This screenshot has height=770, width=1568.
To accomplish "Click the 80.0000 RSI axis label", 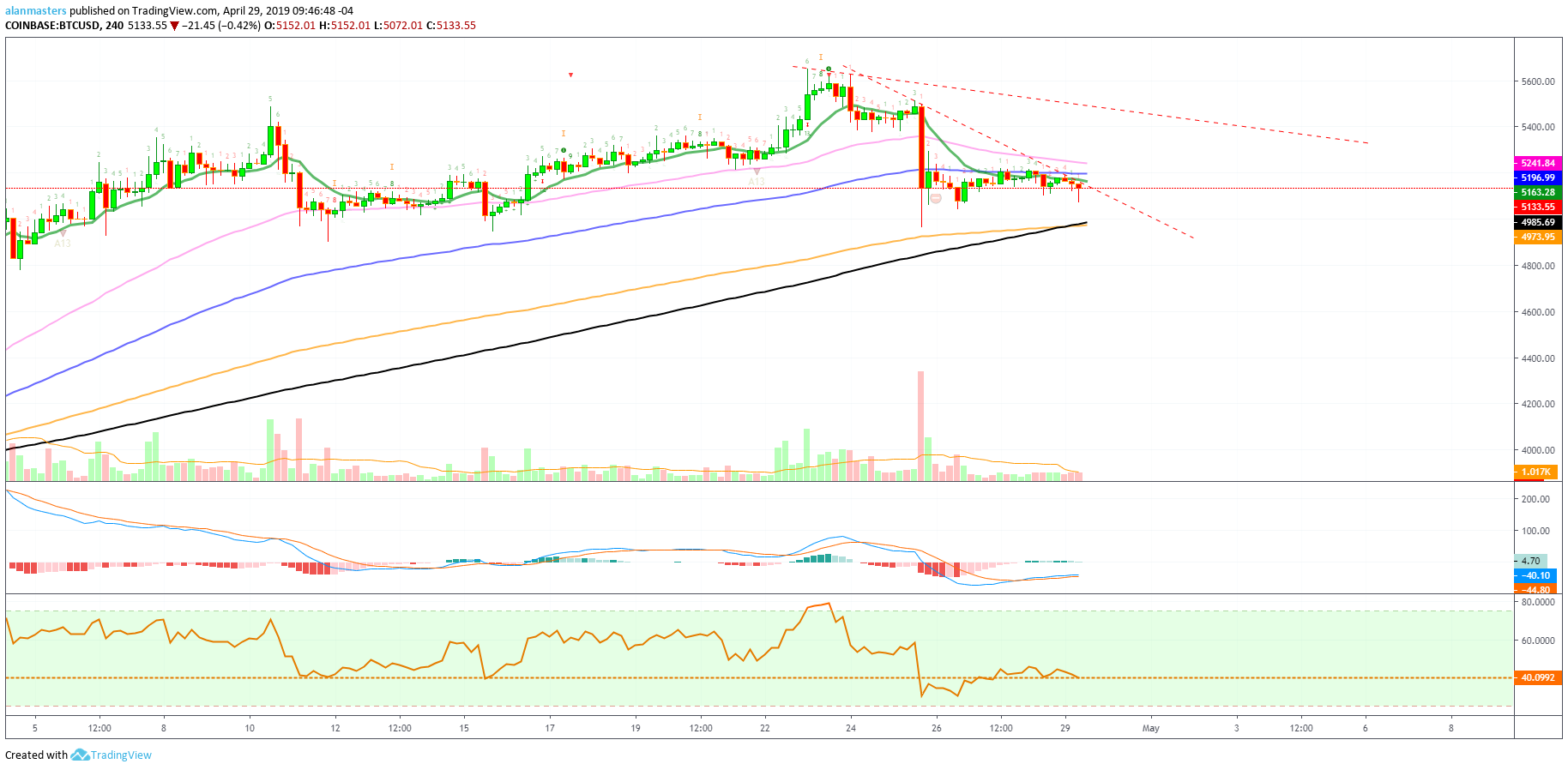I will (x=1538, y=602).
